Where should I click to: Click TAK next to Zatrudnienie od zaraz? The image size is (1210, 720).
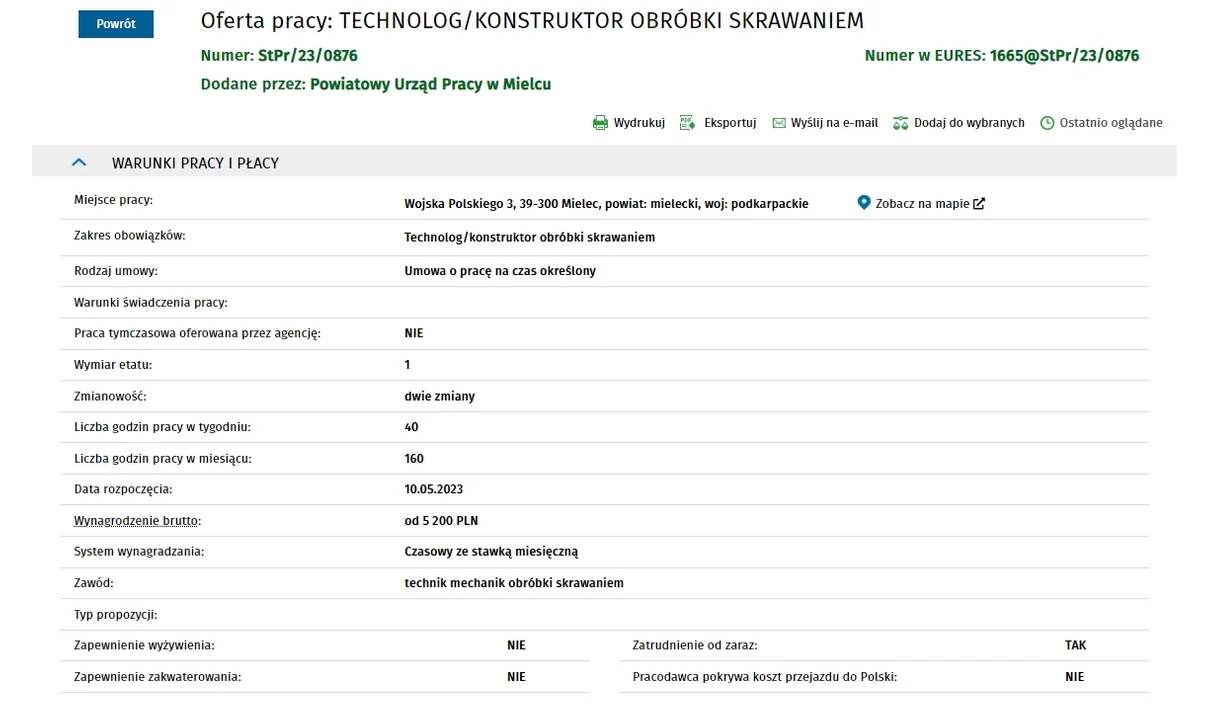(1075, 646)
